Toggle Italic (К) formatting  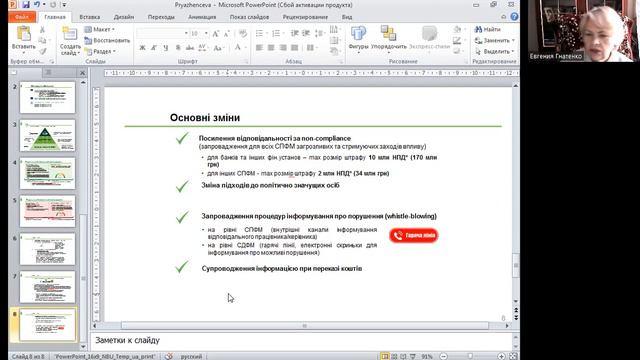[154, 48]
